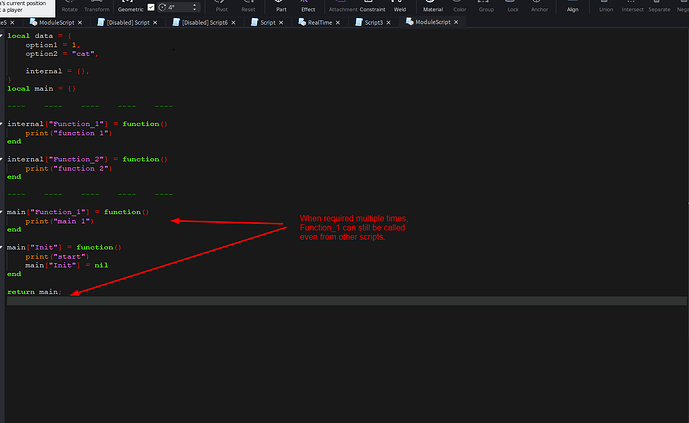Image resolution: width=689 pixels, height=423 pixels.
Task: Click the module icon on the active ModuleScript tab
Action: (x=409, y=22)
